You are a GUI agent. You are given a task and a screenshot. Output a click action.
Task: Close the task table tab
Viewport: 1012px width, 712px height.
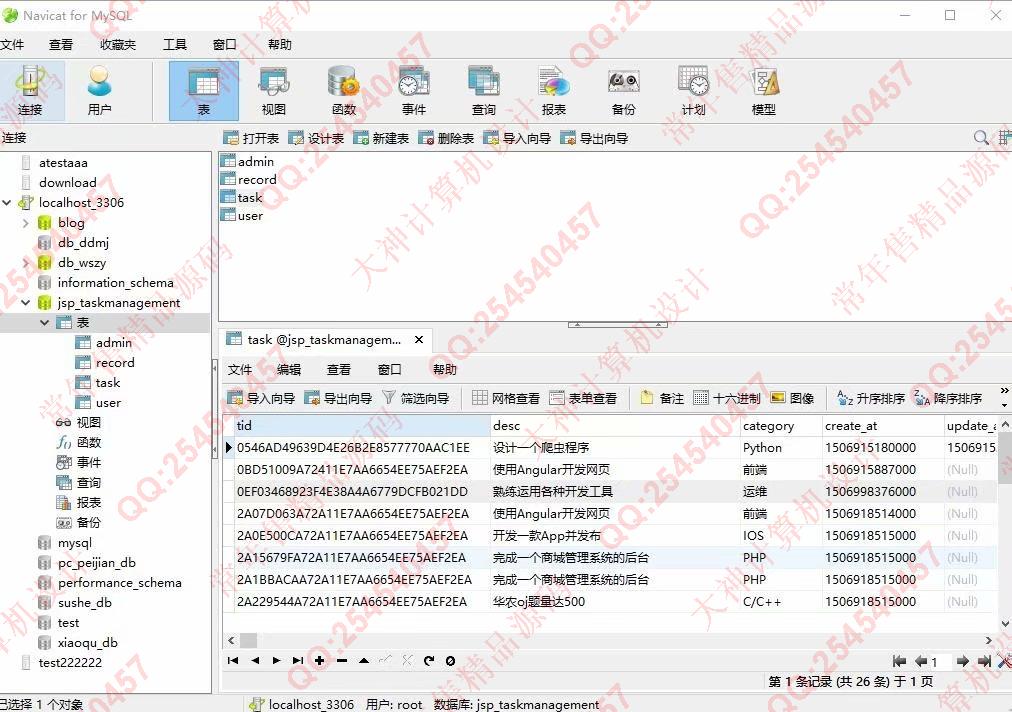coord(419,340)
